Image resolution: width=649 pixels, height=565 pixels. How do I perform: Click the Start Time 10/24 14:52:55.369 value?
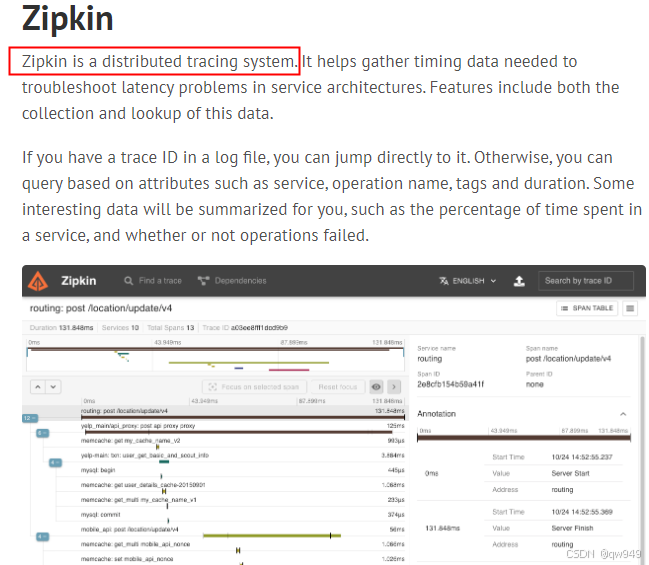pos(582,512)
